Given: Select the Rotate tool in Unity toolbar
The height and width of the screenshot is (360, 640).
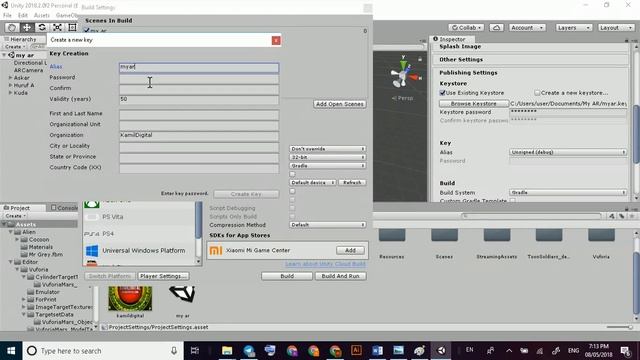Looking at the screenshot, I should (42, 27).
